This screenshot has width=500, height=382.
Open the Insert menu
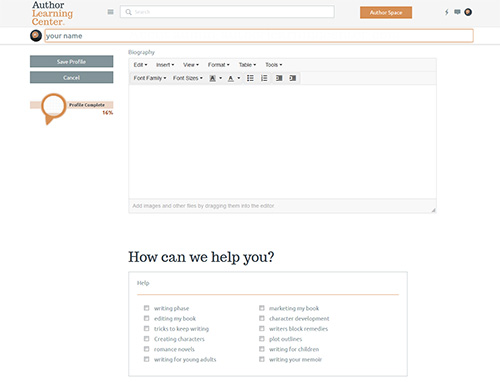(165, 65)
